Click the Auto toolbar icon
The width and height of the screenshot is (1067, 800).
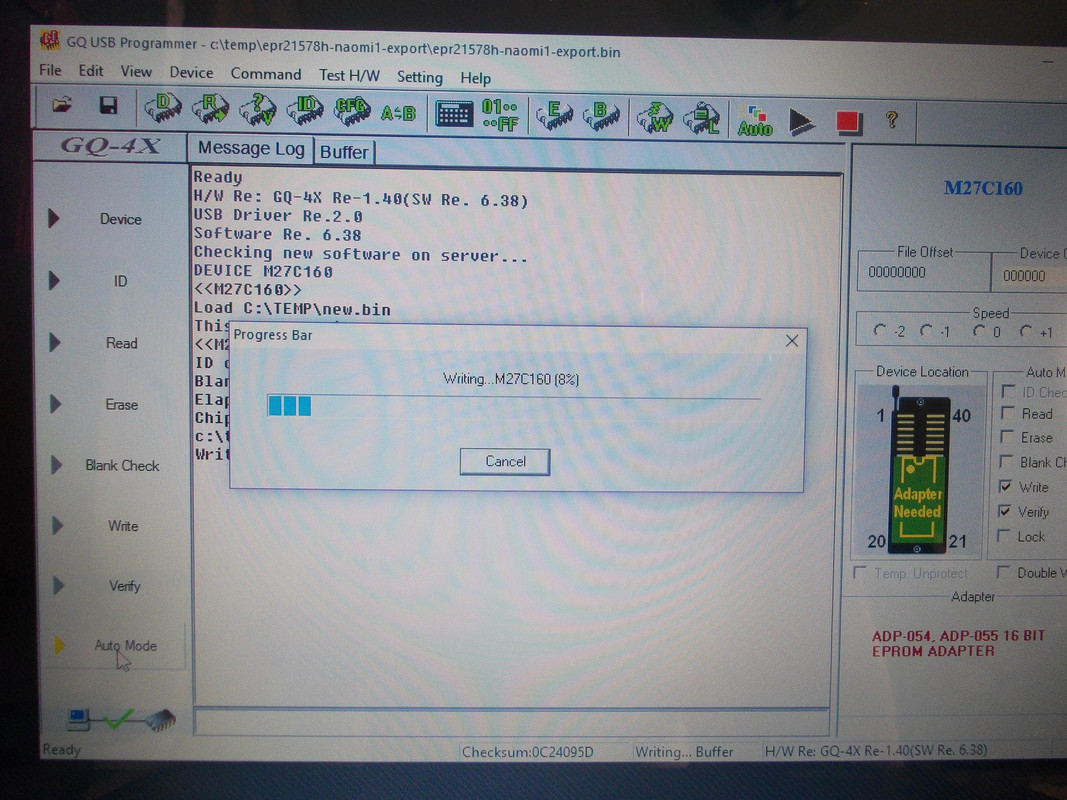(755, 120)
